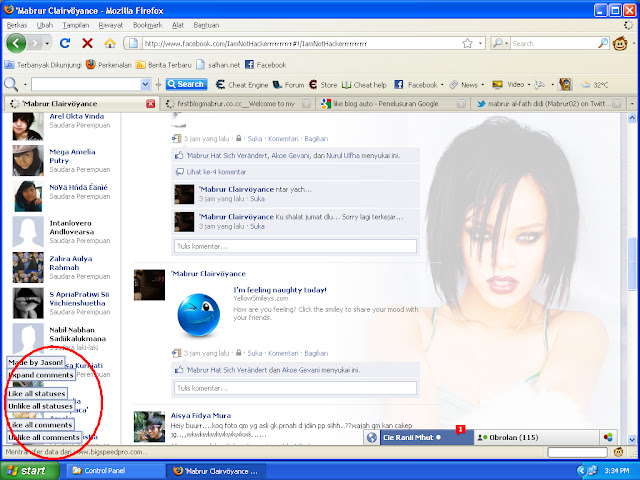The width and height of the screenshot is (640, 480).
Task: Click the Windows start button
Action: pos(29,471)
